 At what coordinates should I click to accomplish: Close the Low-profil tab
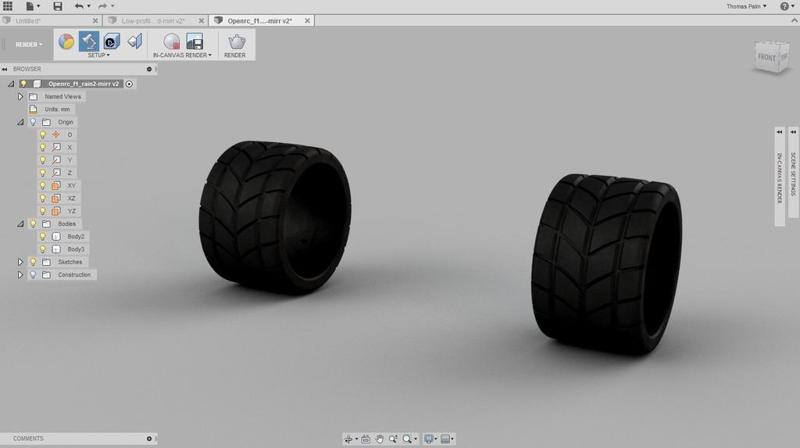202,21
